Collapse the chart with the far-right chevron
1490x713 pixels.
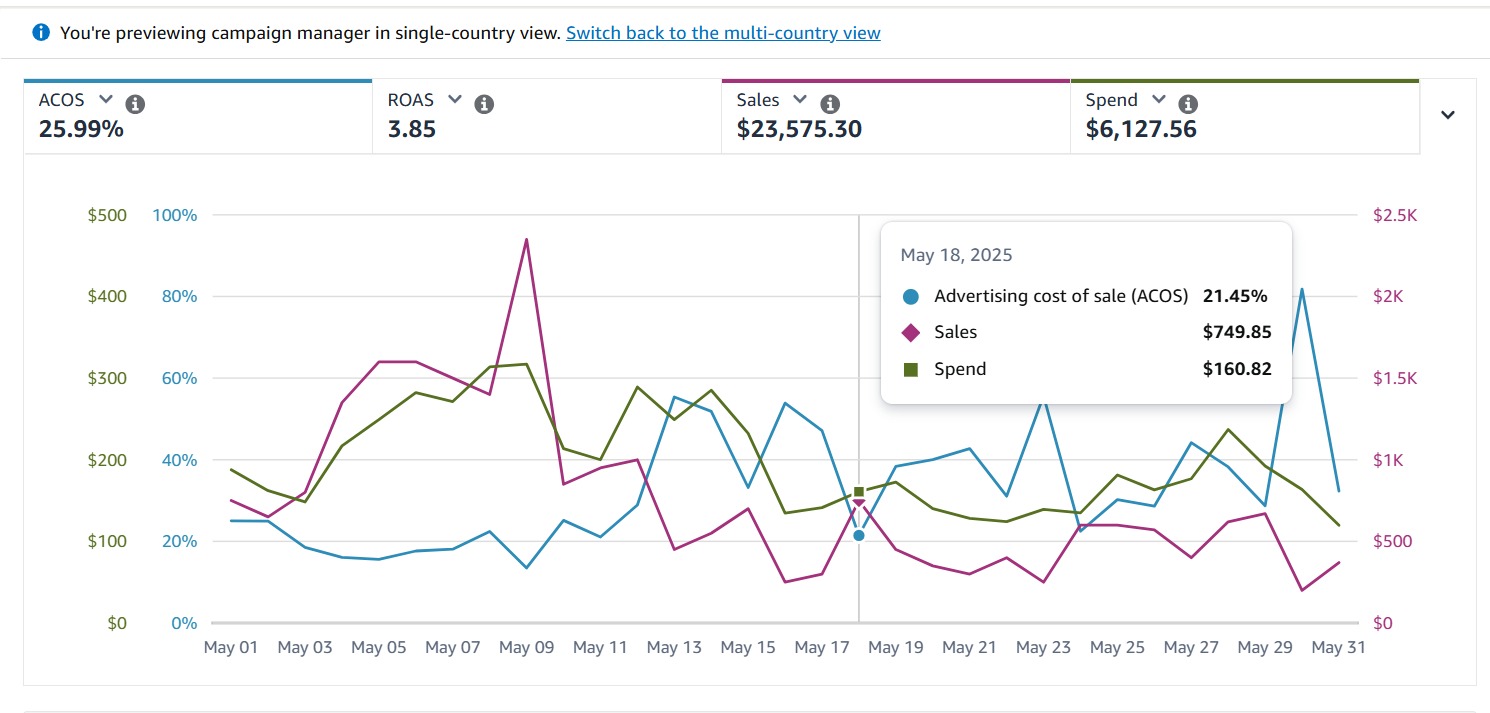pos(1447,115)
